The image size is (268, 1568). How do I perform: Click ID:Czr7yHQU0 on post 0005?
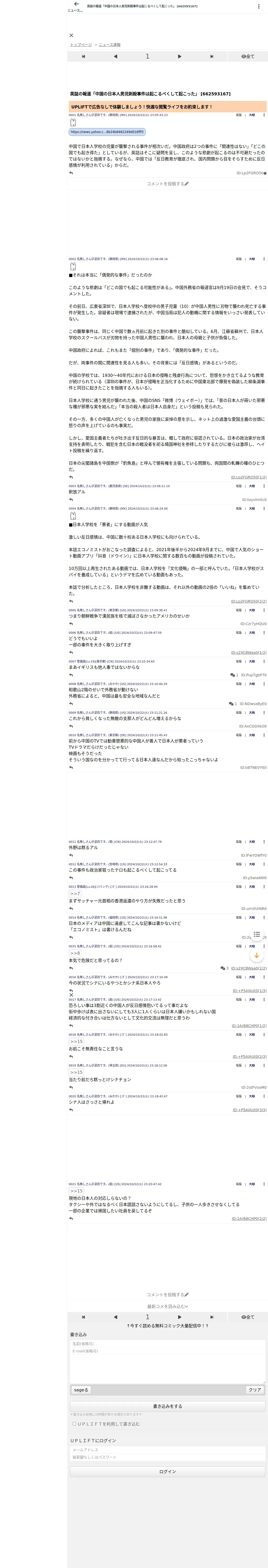point(253,623)
